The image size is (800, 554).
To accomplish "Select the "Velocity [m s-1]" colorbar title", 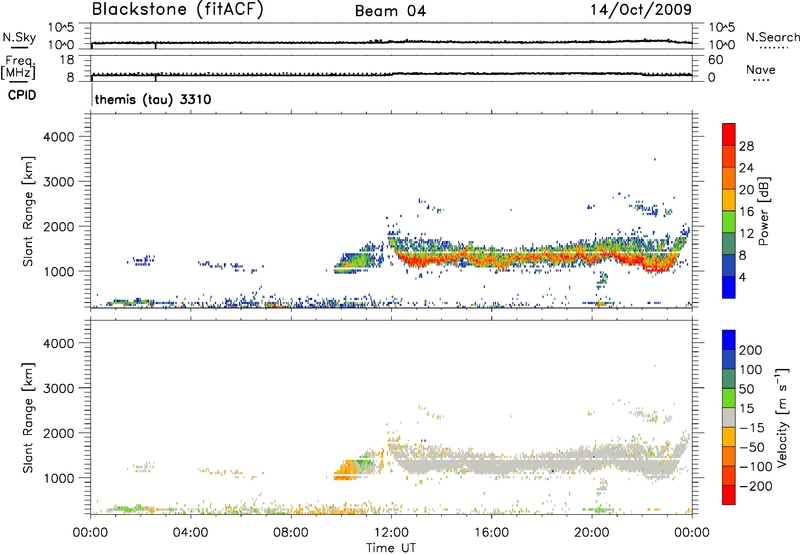I will pos(782,418).
